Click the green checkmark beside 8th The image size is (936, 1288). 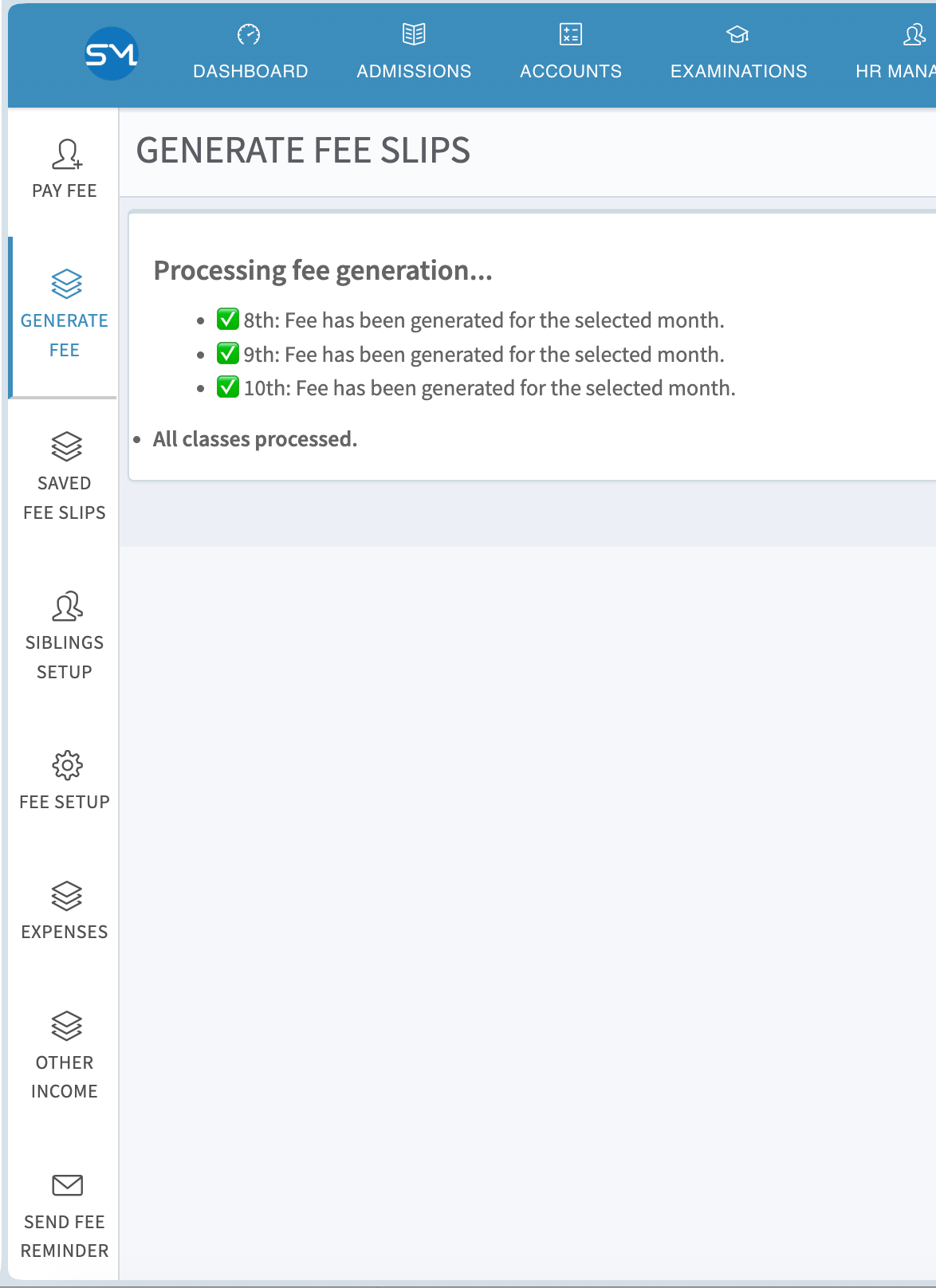click(228, 320)
